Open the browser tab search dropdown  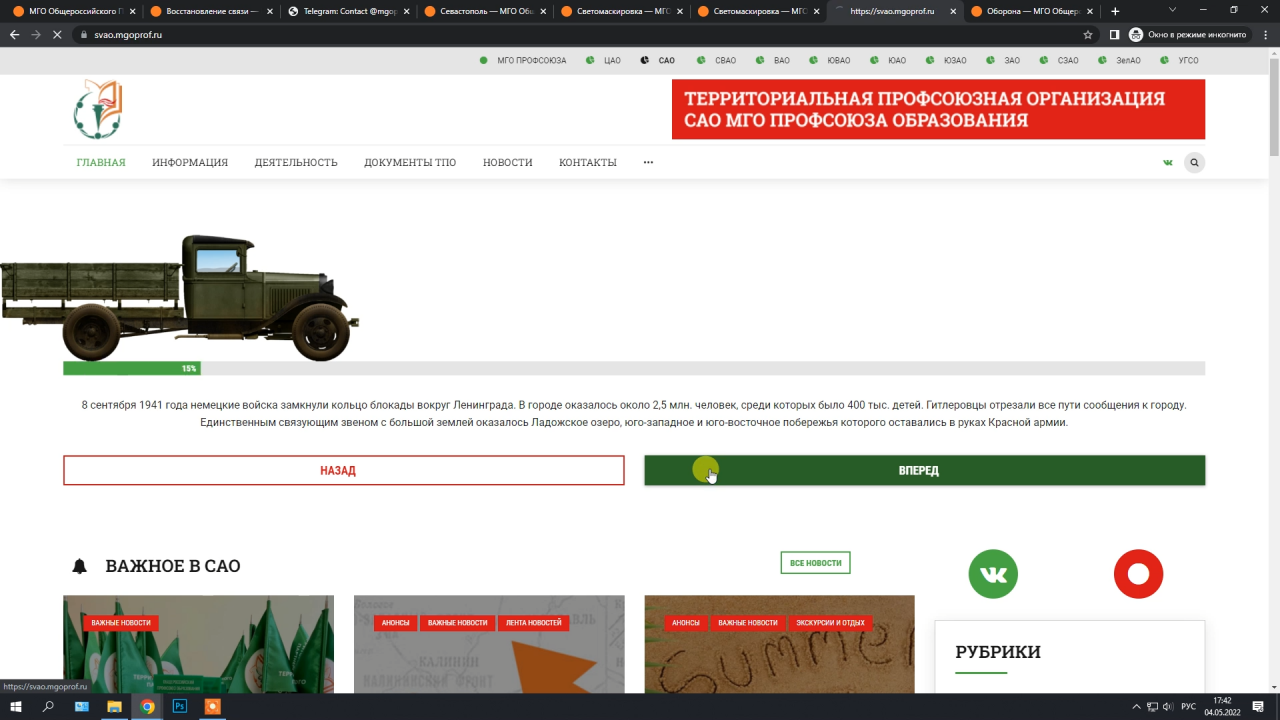pyautogui.click(x=1173, y=10)
